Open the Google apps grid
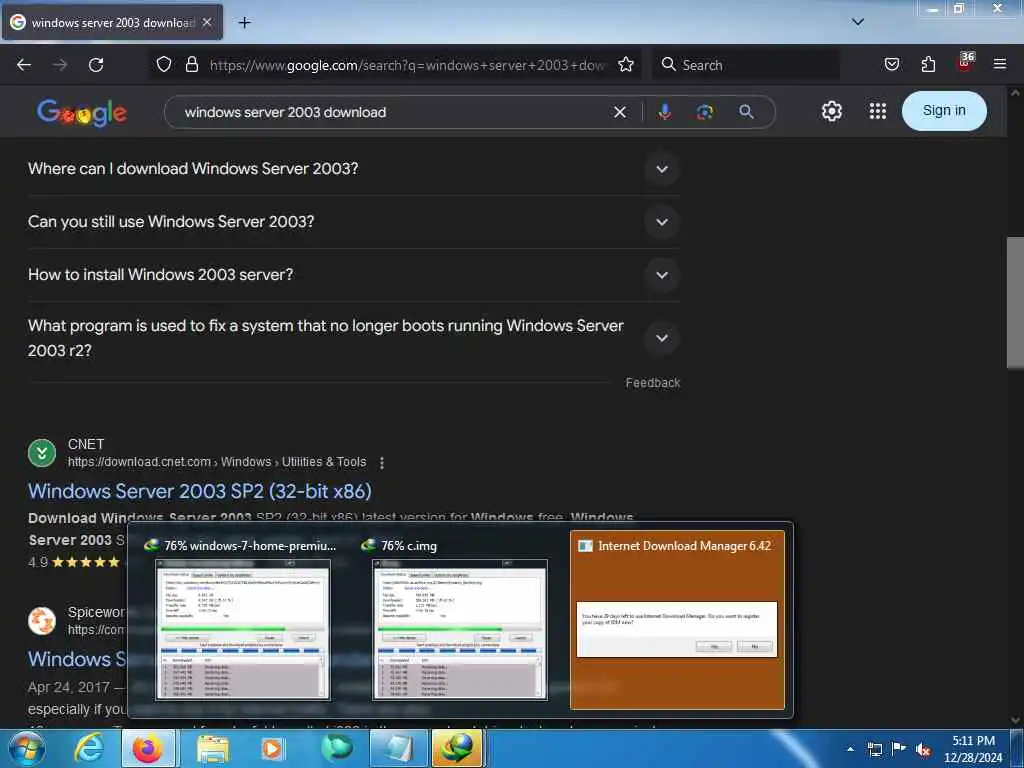This screenshot has height=768, width=1024. [878, 111]
